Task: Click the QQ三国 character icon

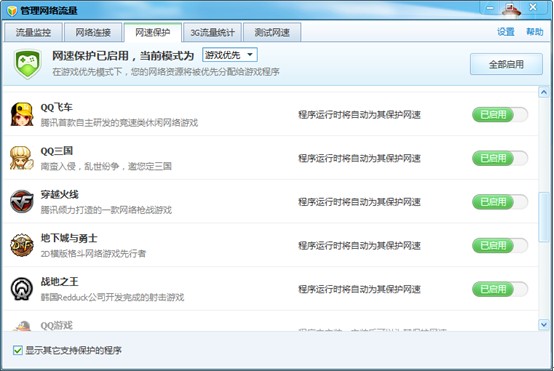Action: (22, 158)
